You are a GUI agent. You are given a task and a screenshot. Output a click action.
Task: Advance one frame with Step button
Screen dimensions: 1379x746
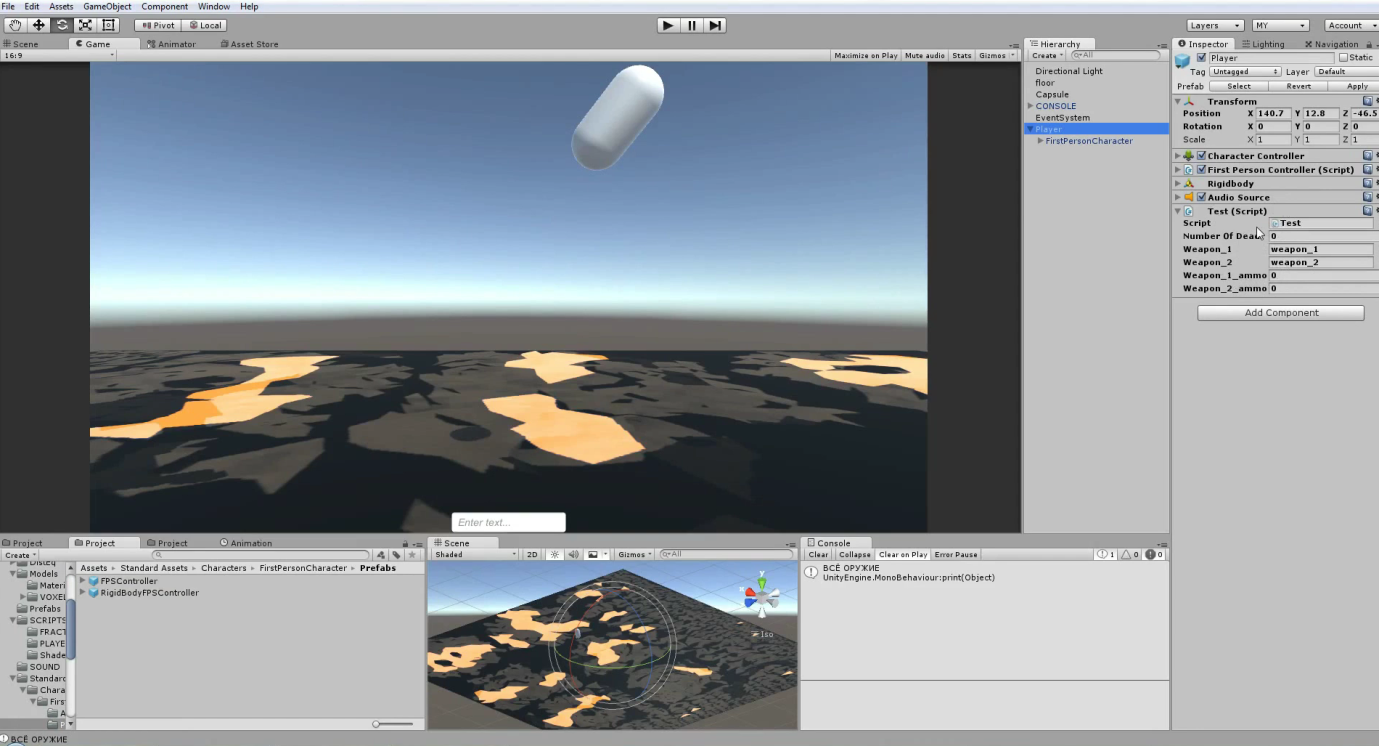[x=714, y=25]
